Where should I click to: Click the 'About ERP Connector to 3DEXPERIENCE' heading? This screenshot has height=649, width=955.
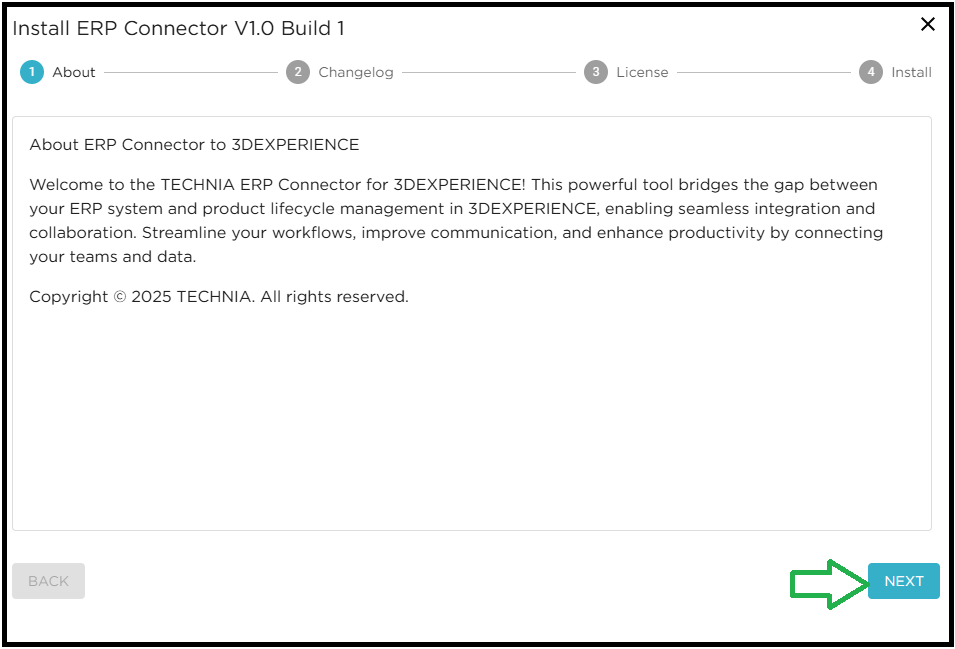[x=194, y=145]
